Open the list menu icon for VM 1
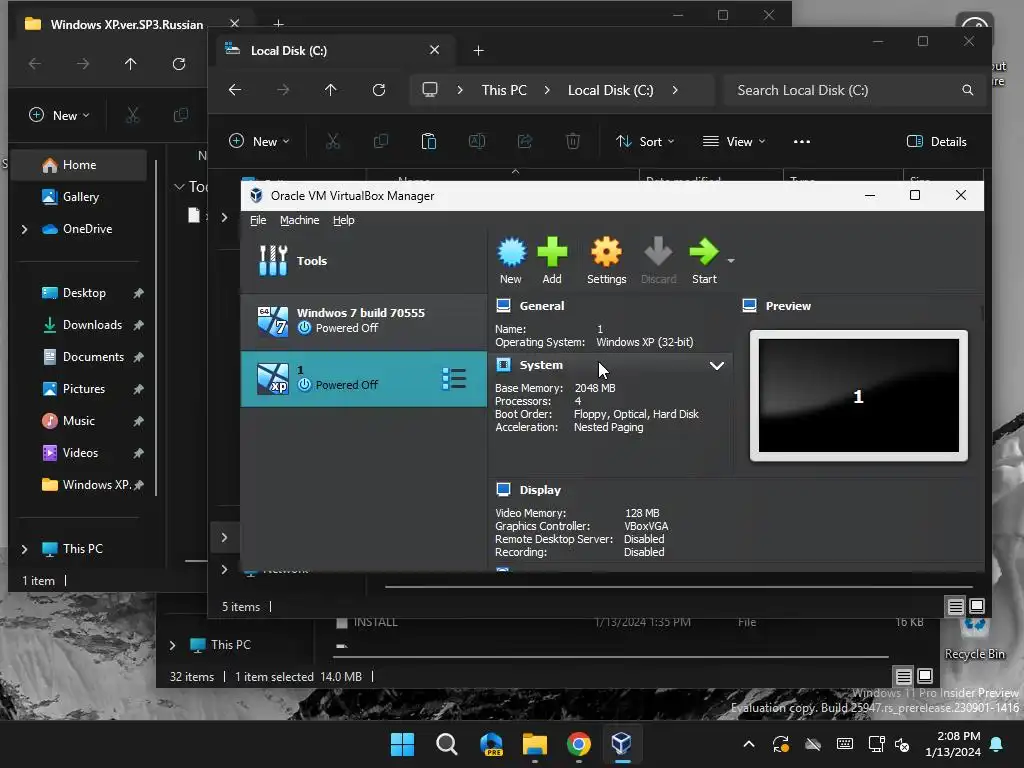 point(454,379)
